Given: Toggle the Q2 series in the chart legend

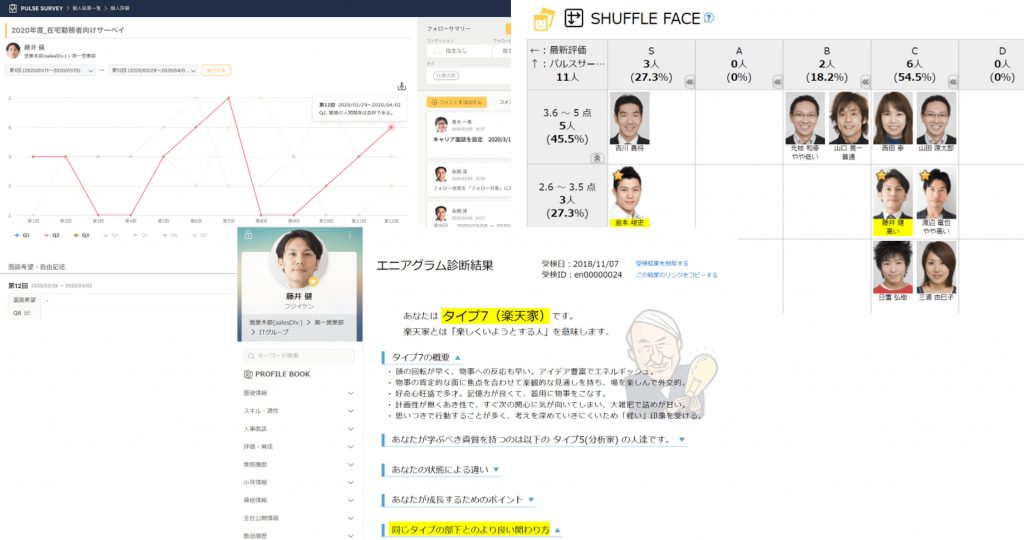Looking at the screenshot, I should (x=51, y=235).
